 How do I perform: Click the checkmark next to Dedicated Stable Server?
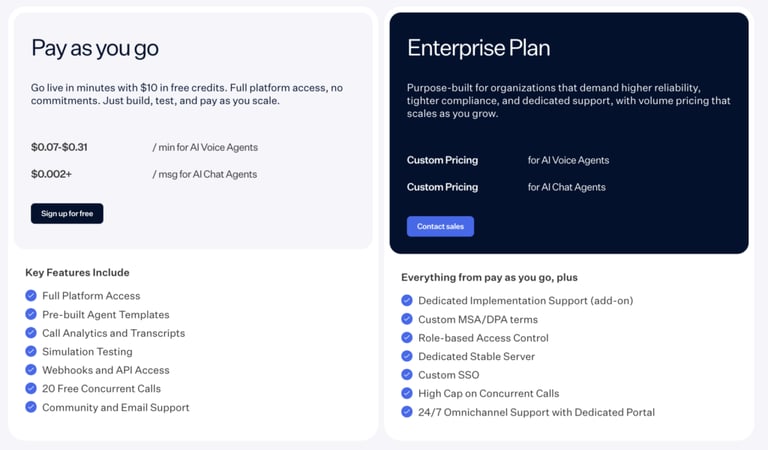[x=407, y=356]
